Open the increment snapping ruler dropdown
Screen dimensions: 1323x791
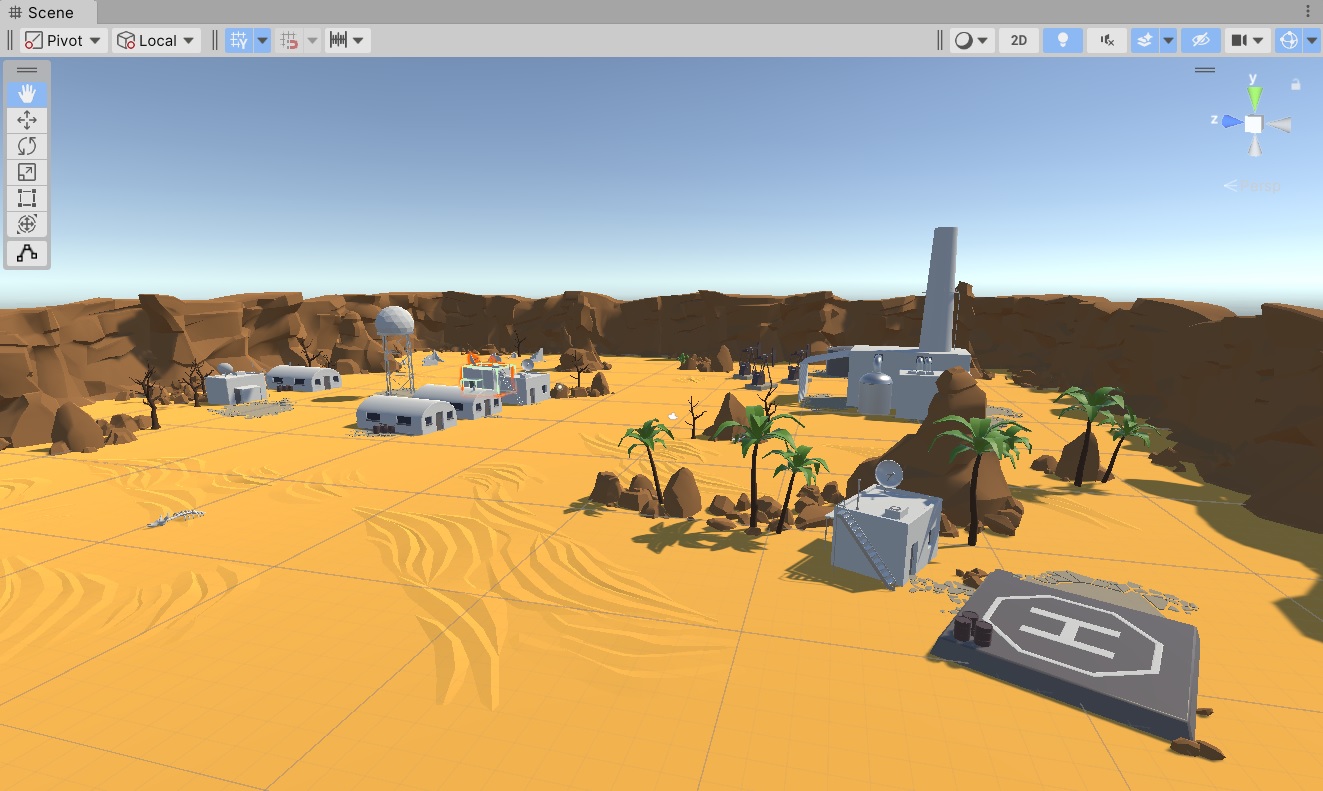point(348,40)
